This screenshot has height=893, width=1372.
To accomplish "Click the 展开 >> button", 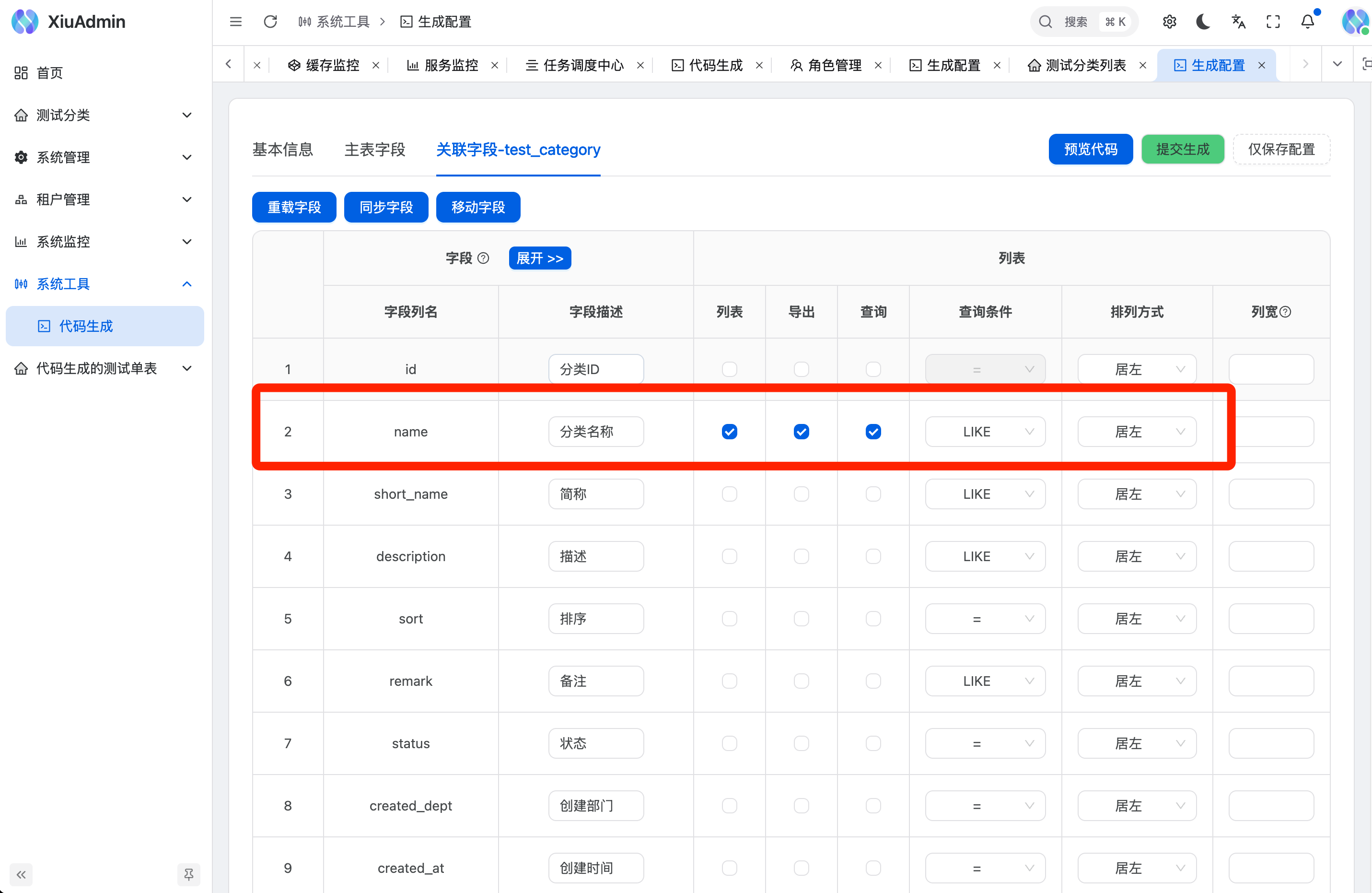I will (540, 258).
